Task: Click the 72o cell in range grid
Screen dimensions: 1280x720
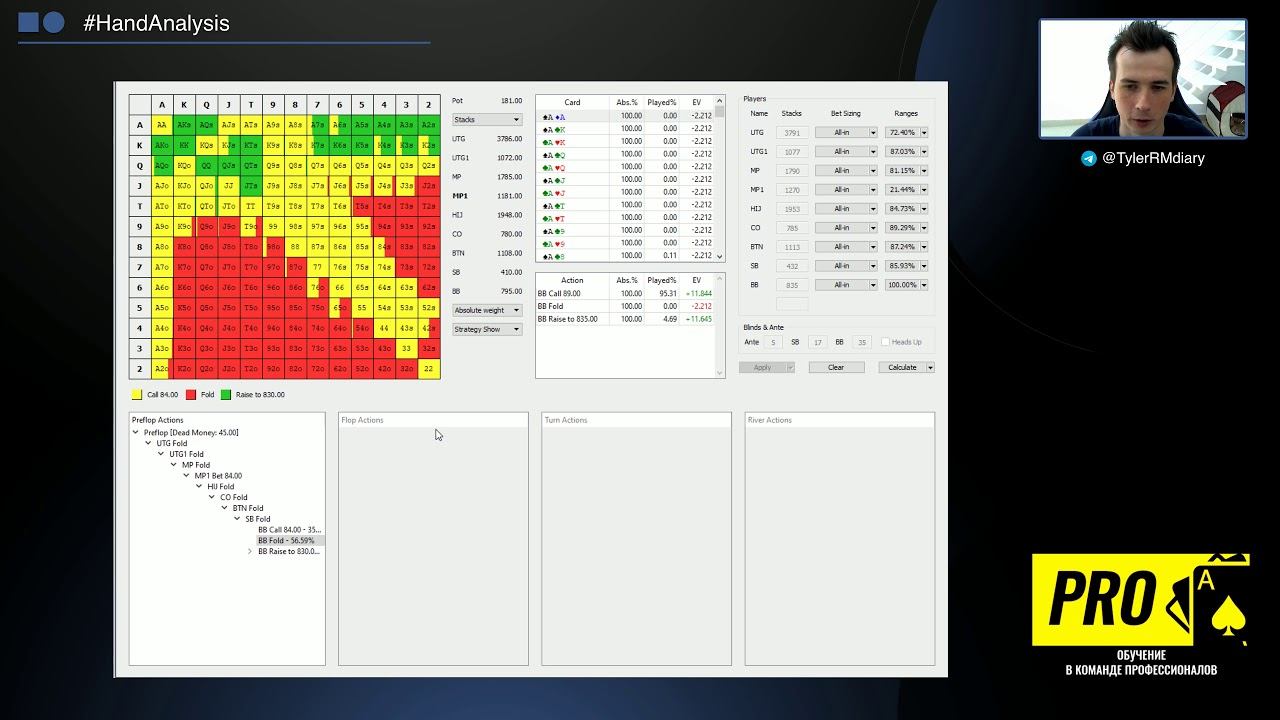Action: pyautogui.click(x=317, y=369)
